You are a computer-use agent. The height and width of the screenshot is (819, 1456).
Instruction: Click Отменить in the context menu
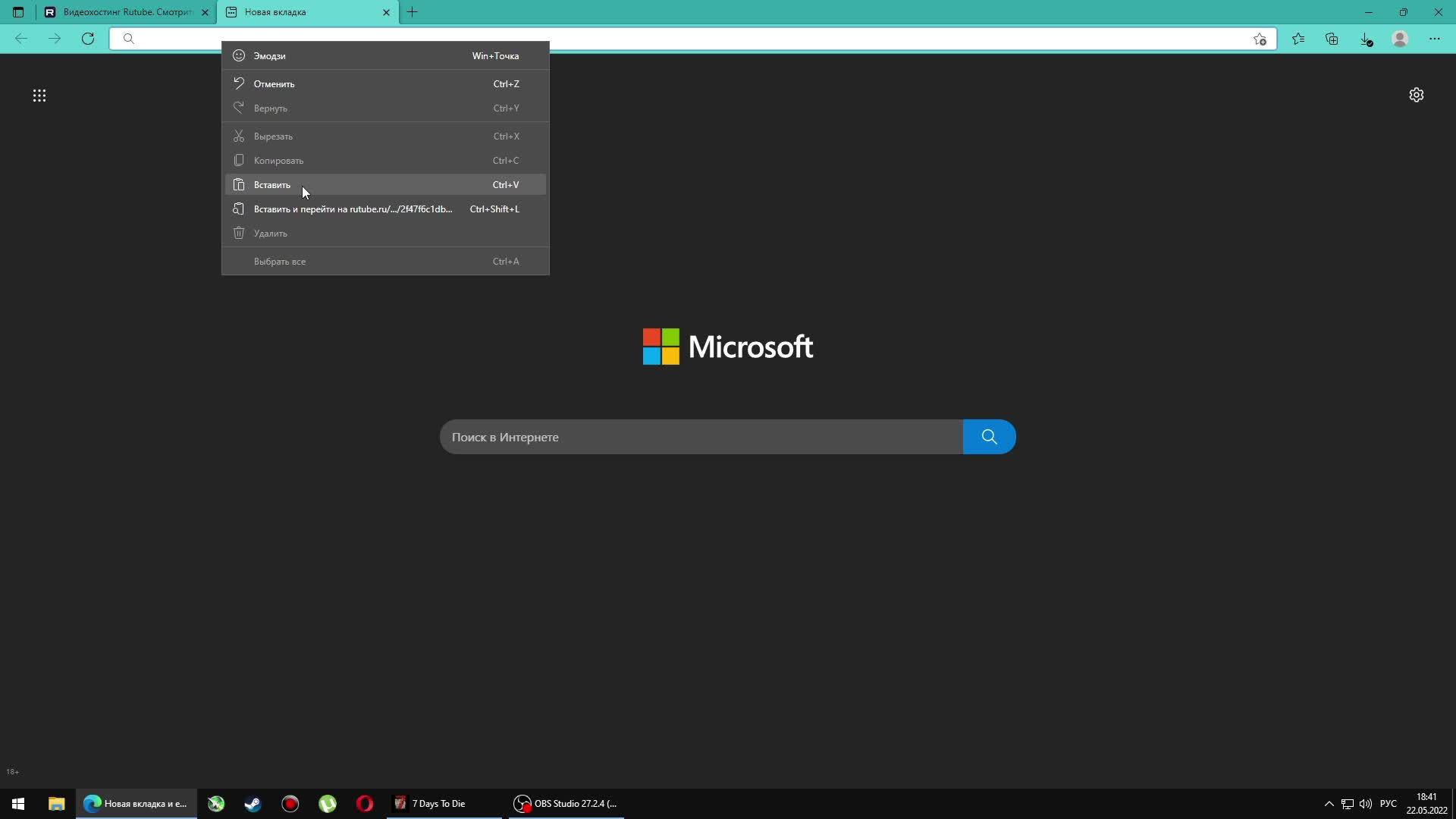[274, 84]
